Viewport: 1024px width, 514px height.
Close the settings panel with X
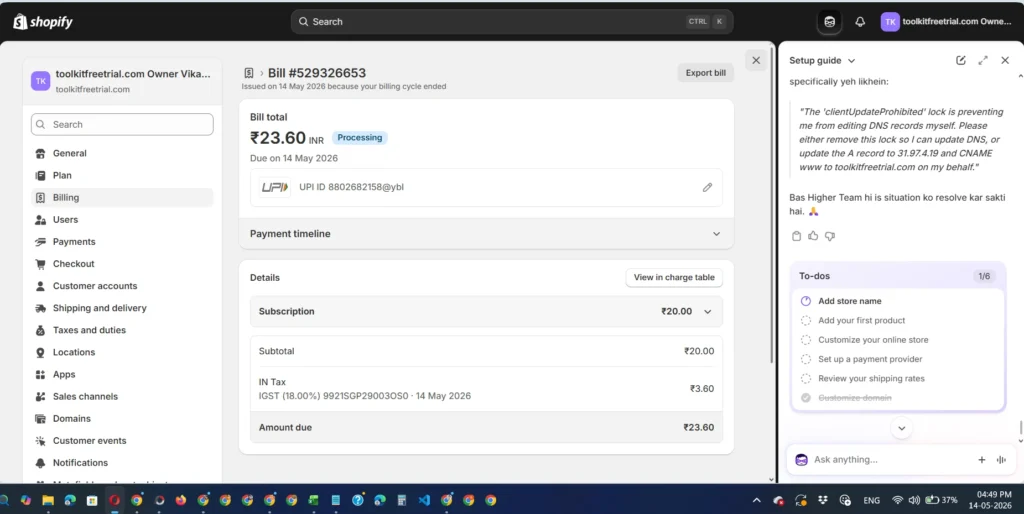756,60
